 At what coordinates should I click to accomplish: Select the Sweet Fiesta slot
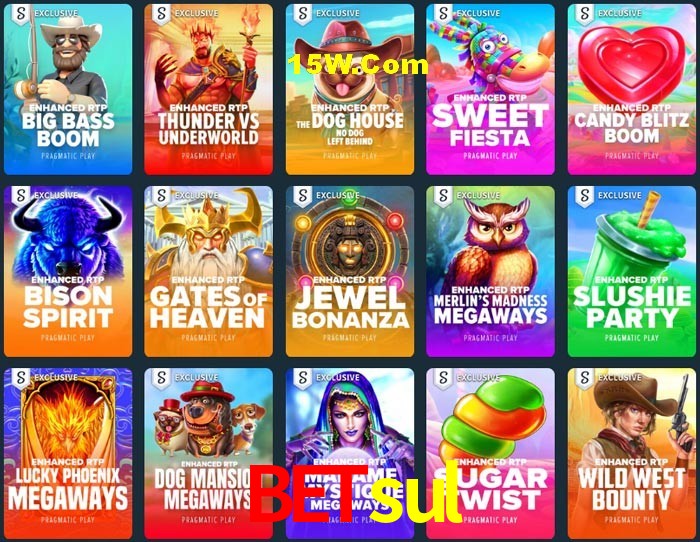[x=490, y=89]
